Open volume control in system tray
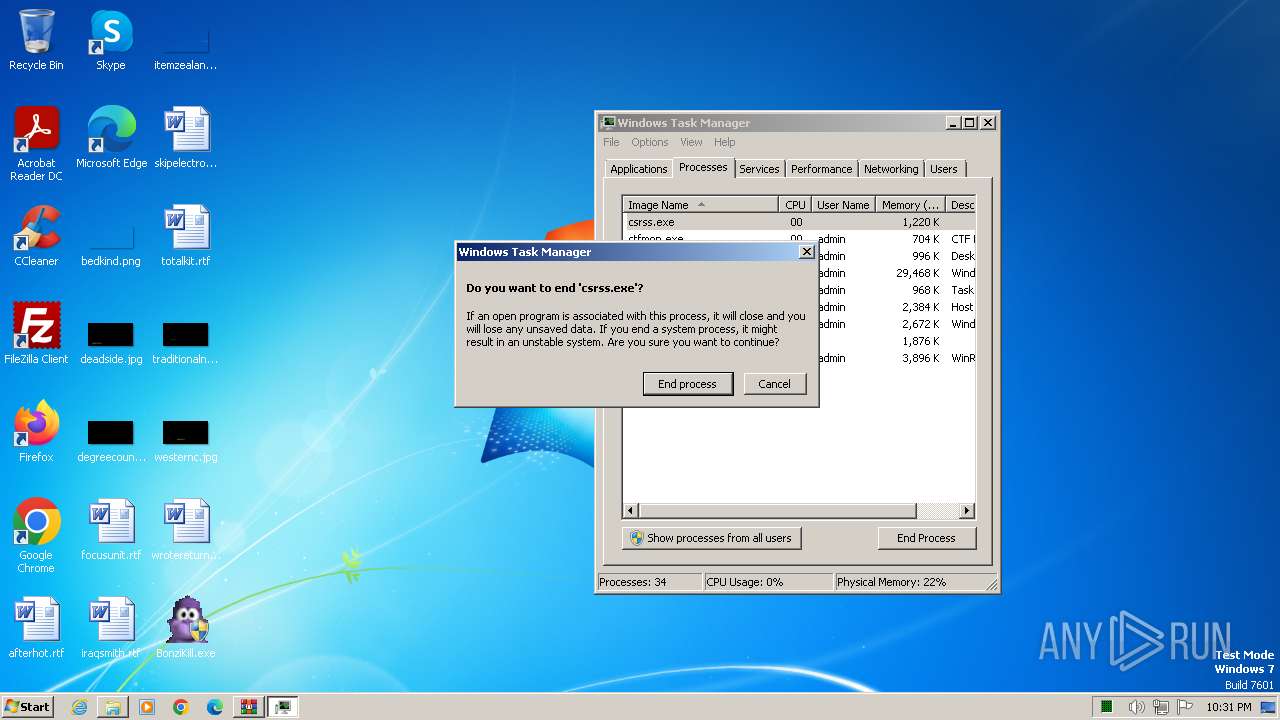The width and height of the screenshot is (1280, 720). 1136,707
